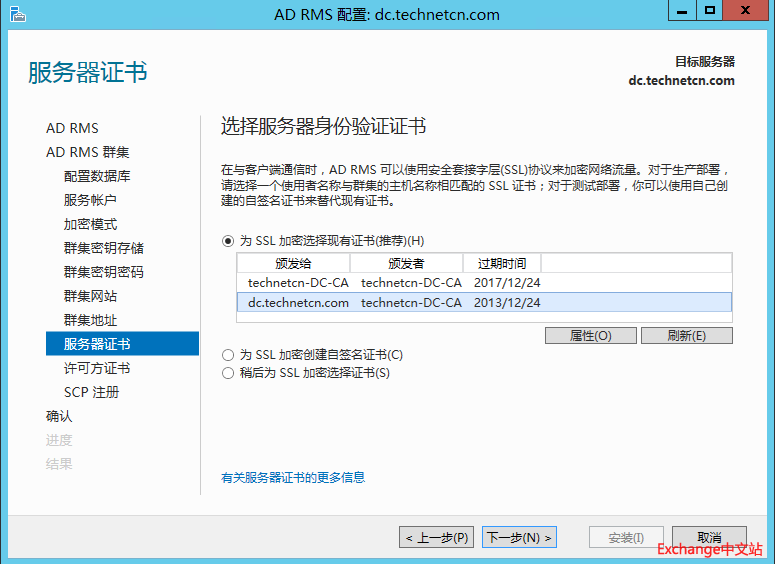Choose 稍后为 SSL 加密选择证书 radio option

228,373
